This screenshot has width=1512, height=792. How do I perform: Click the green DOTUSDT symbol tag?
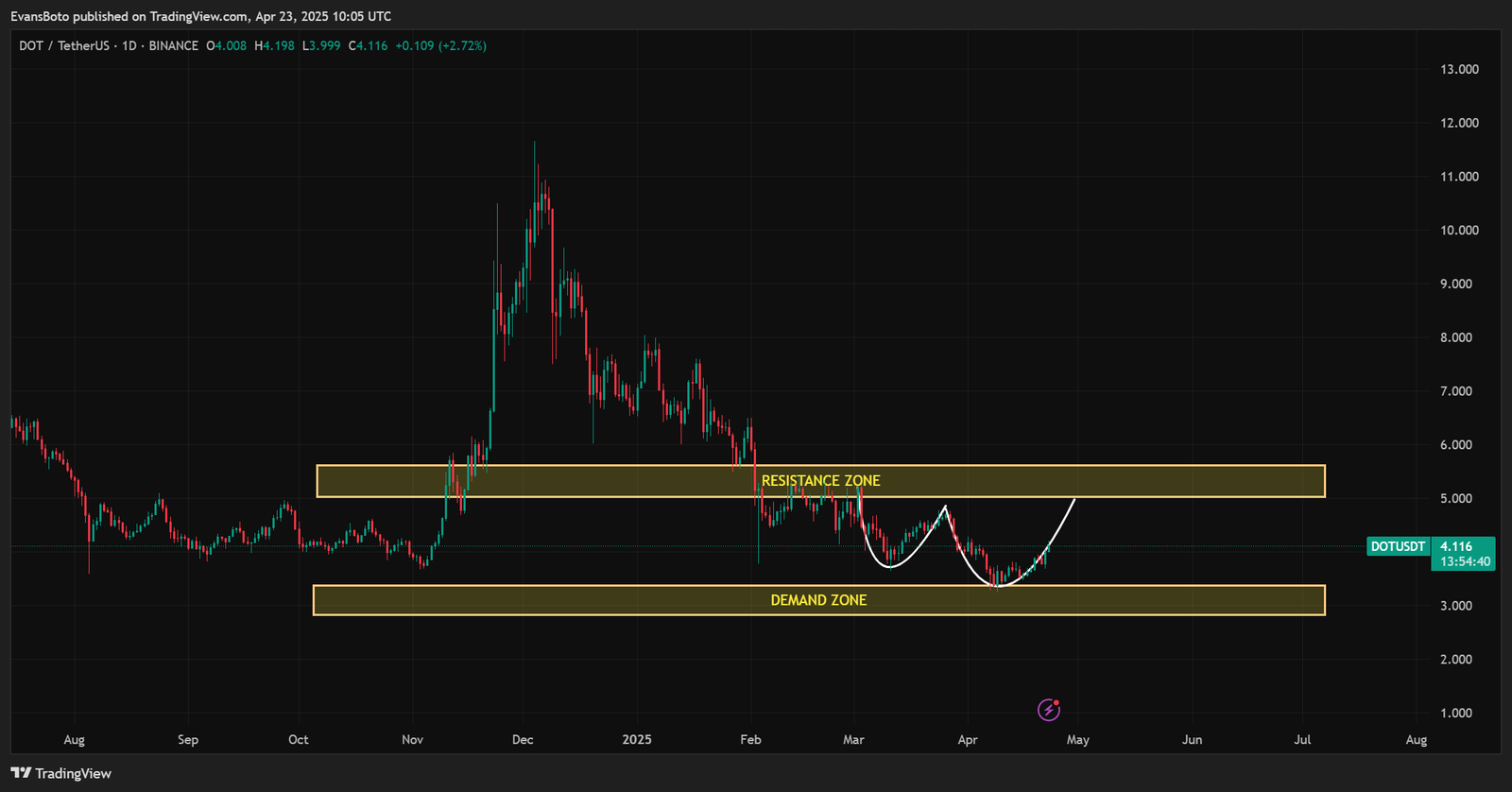(1398, 546)
